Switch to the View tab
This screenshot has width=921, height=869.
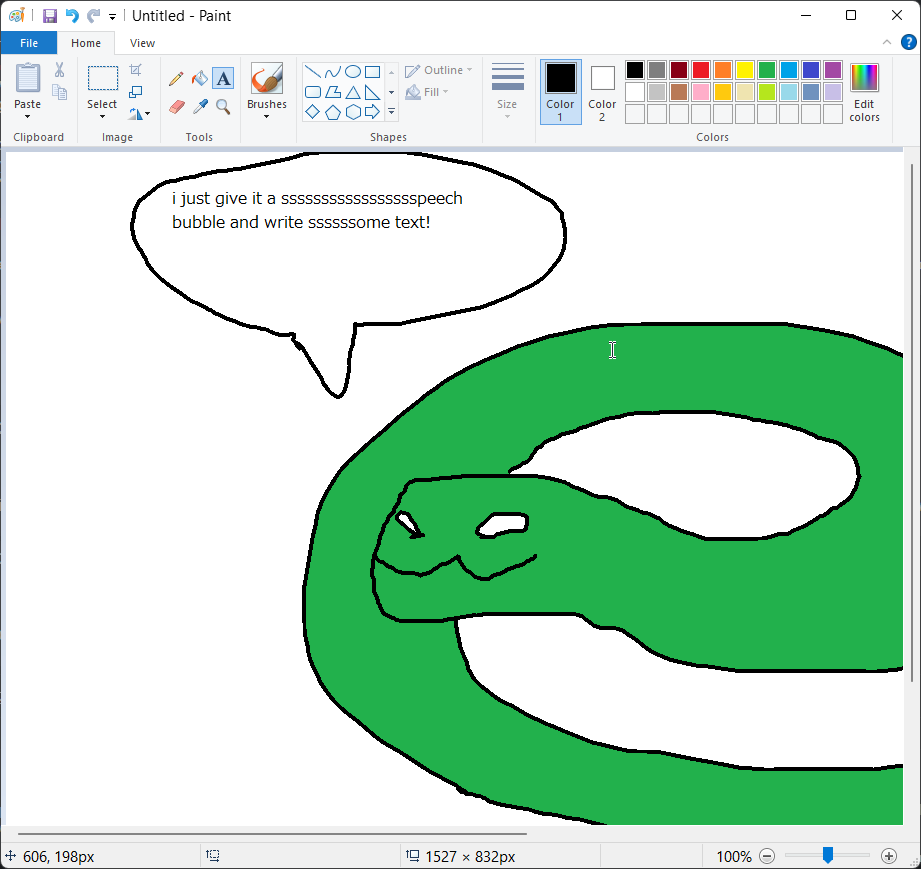pyautogui.click(x=142, y=43)
